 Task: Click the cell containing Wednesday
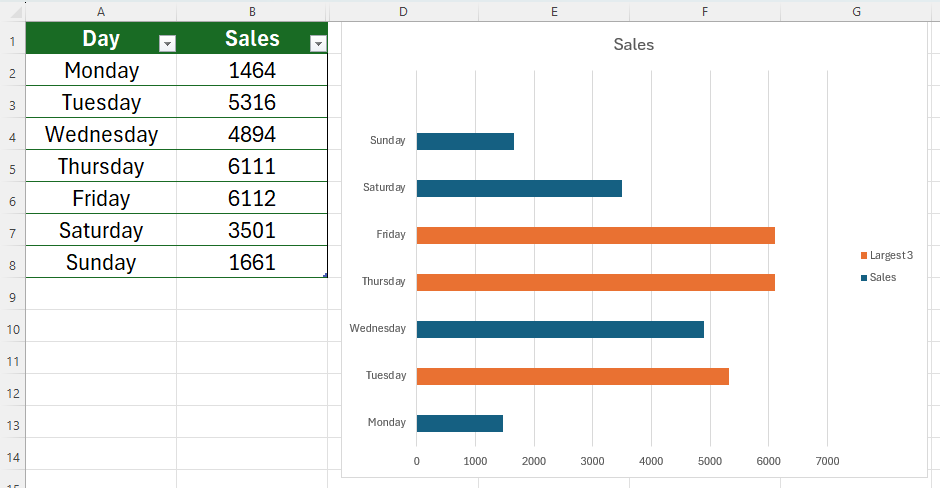tap(101, 134)
